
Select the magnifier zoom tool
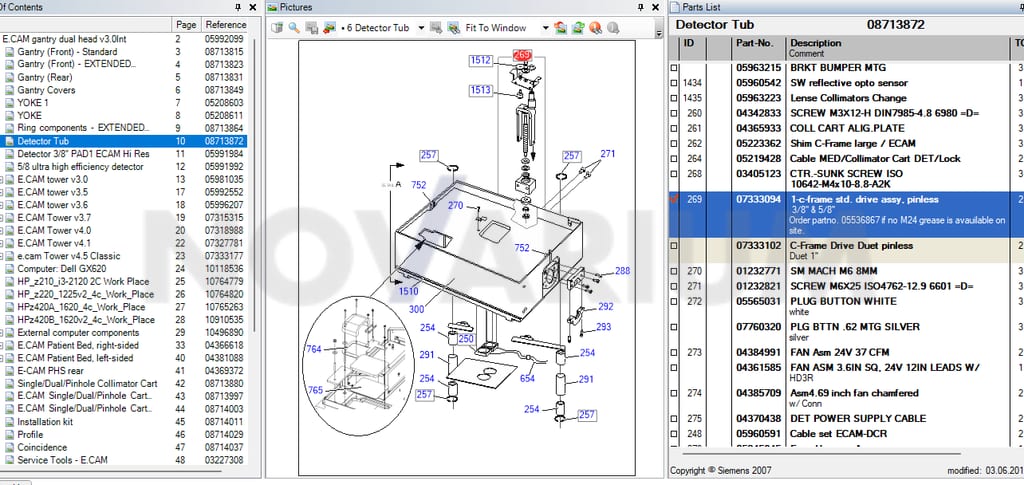point(294,28)
